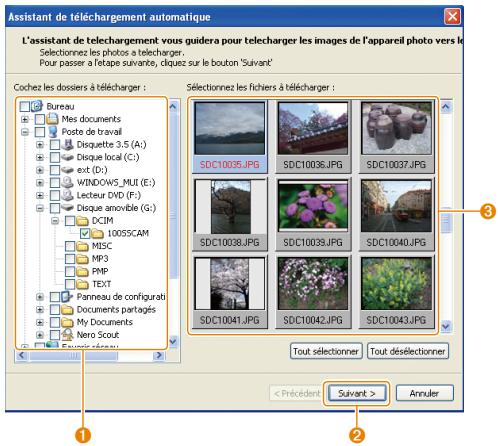This screenshot has width=498, height=446.
Task: Check the Mes documents checkbox
Action: [40, 119]
